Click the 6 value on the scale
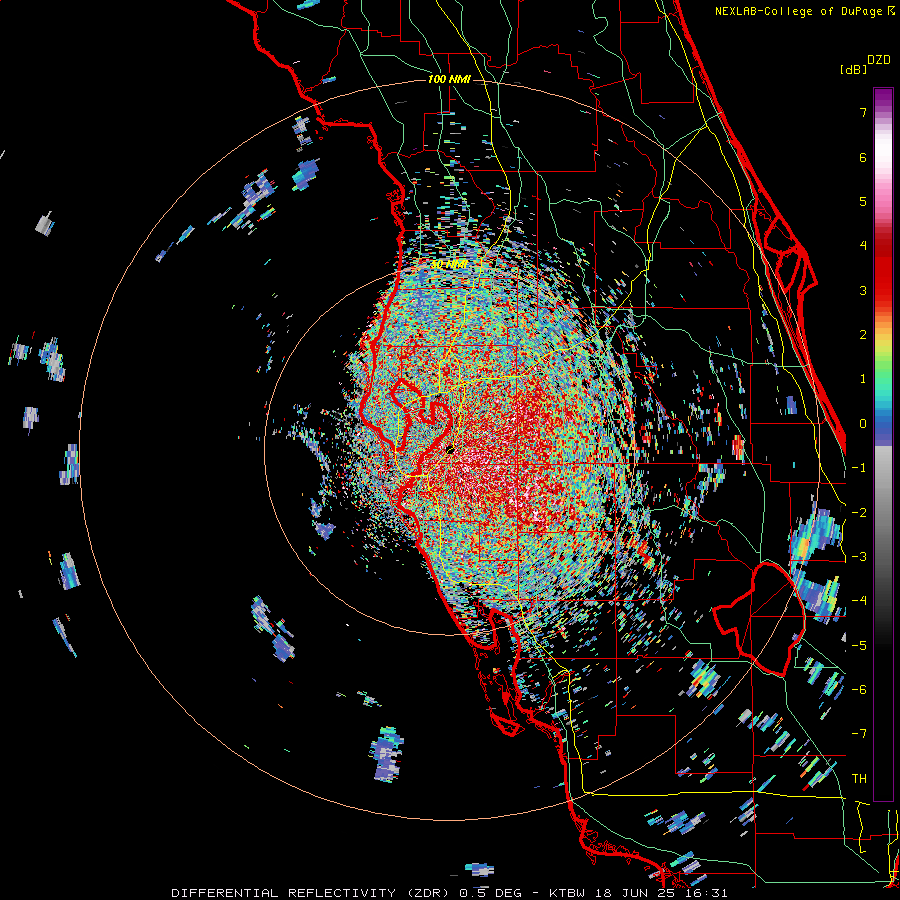Image resolution: width=900 pixels, height=900 pixels. click(863, 157)
